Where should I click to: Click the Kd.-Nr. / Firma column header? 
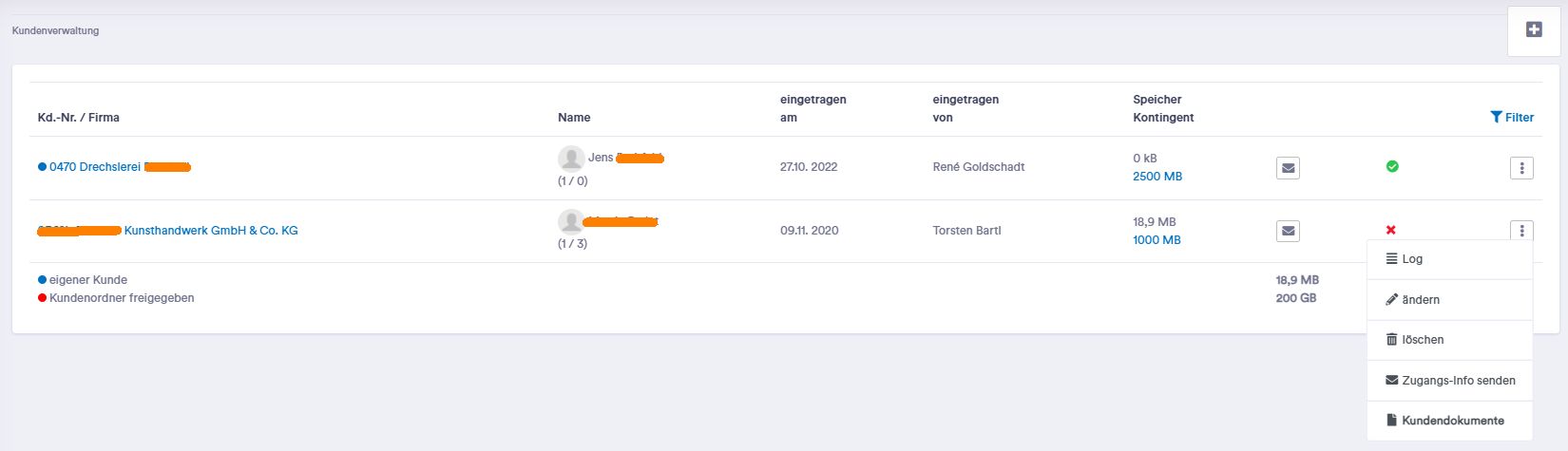[x=79, y=118]
